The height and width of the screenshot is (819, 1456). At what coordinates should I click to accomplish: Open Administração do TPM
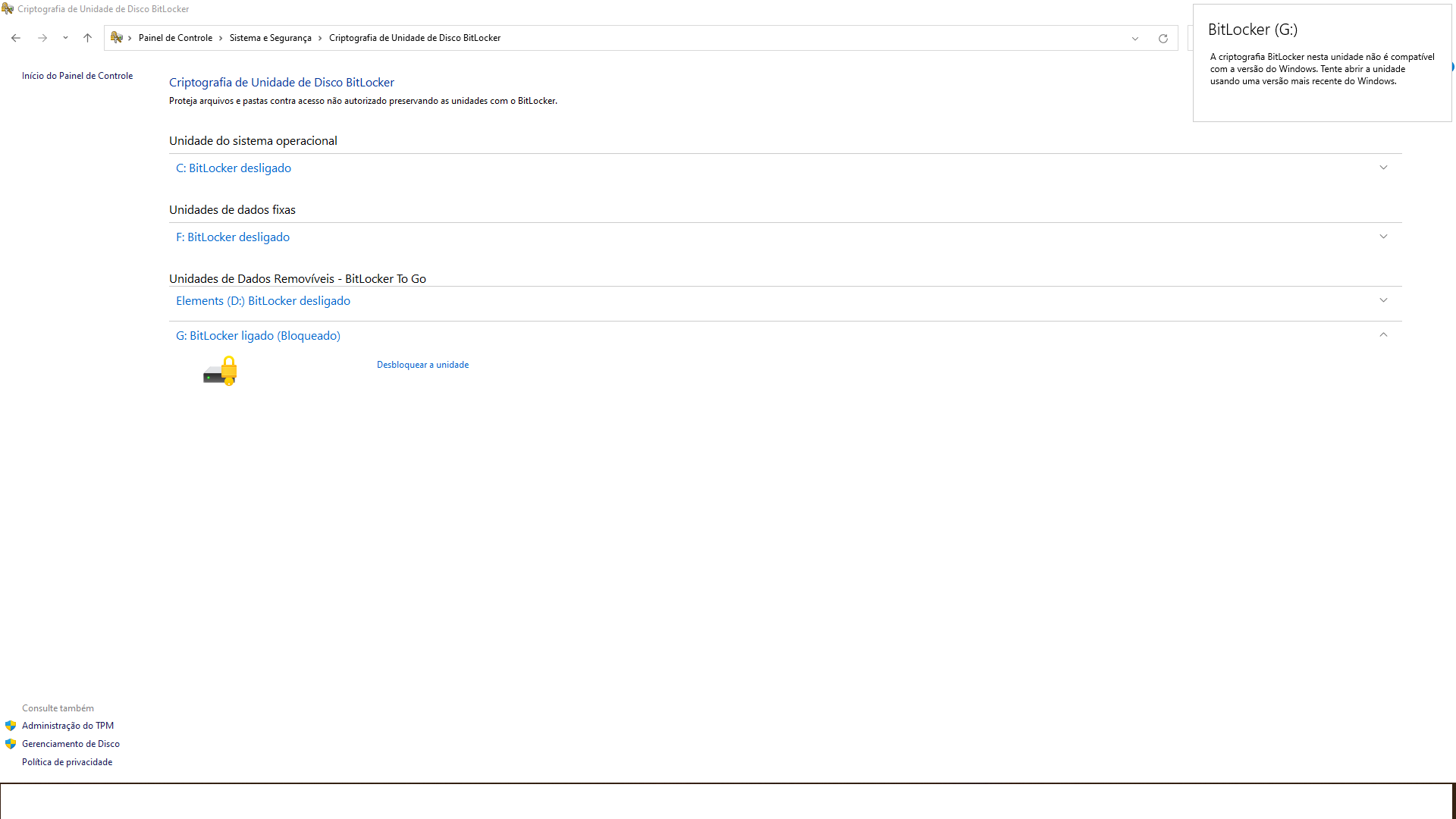67,726
